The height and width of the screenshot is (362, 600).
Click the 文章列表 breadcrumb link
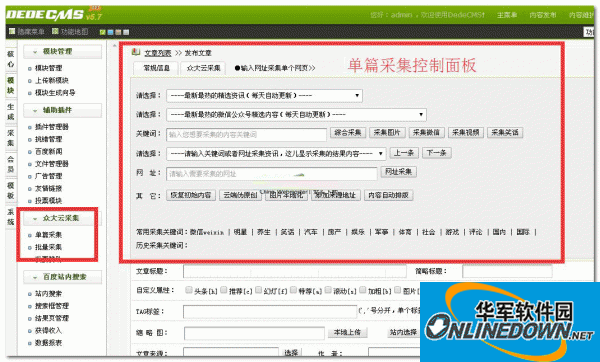(158, 53)
